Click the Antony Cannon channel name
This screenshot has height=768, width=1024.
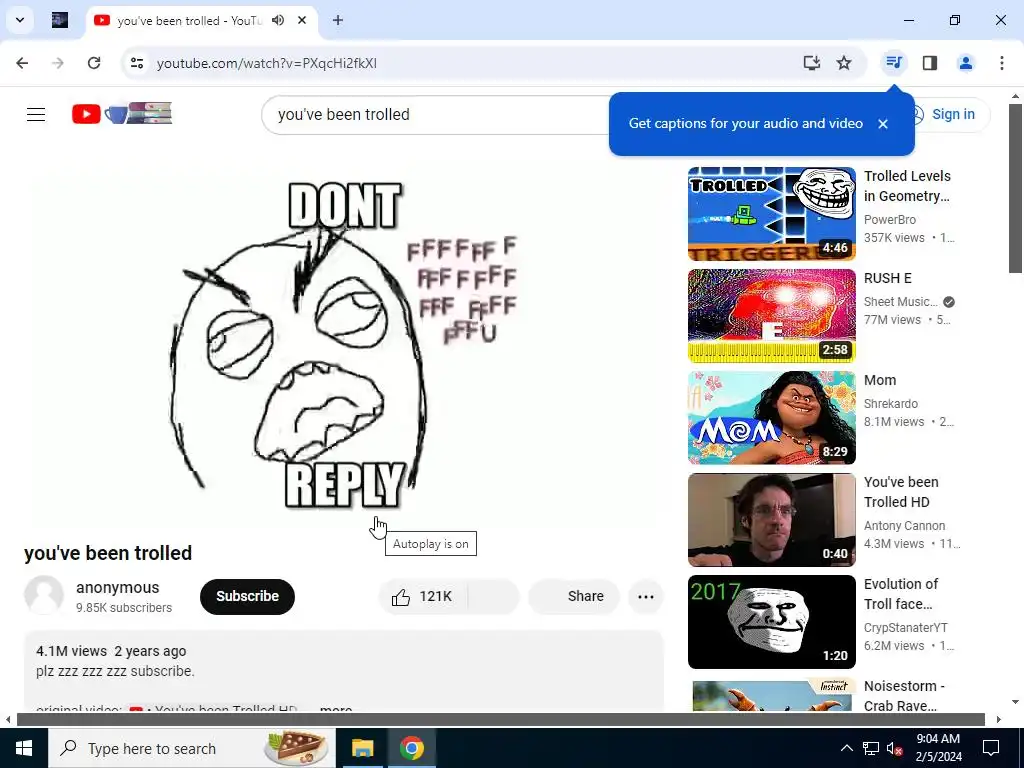pyautogui.click(x=904, y=526)
